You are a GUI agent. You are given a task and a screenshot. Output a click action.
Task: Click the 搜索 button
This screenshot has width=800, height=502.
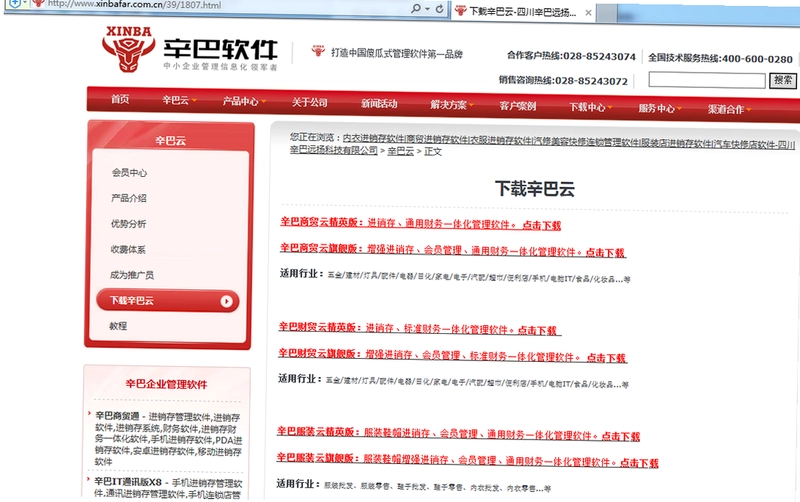pyautogui.click(x=783, y=80)
